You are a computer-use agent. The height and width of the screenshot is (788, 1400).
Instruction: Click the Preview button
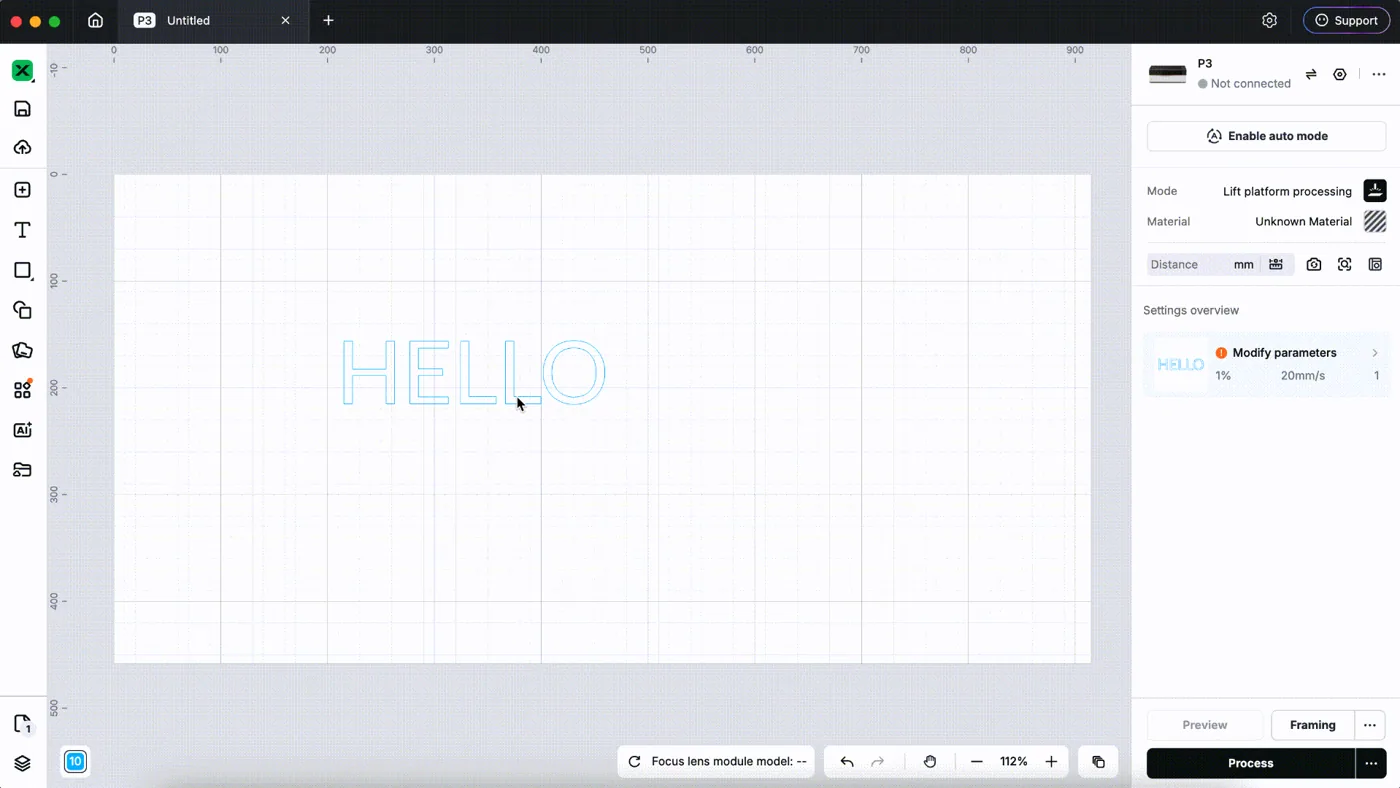(x=1205, y=725)
